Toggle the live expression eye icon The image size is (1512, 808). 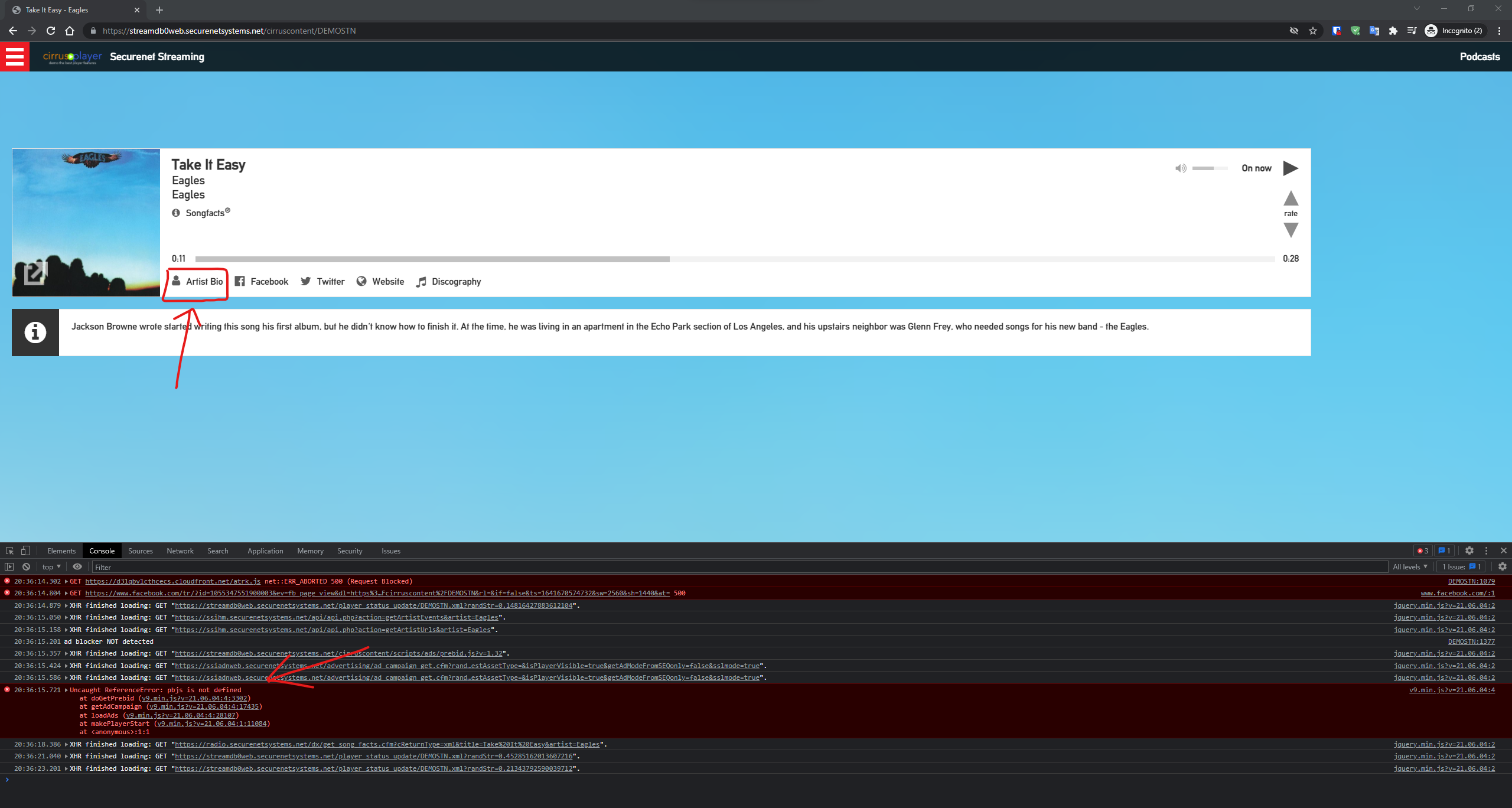[77, 566]
